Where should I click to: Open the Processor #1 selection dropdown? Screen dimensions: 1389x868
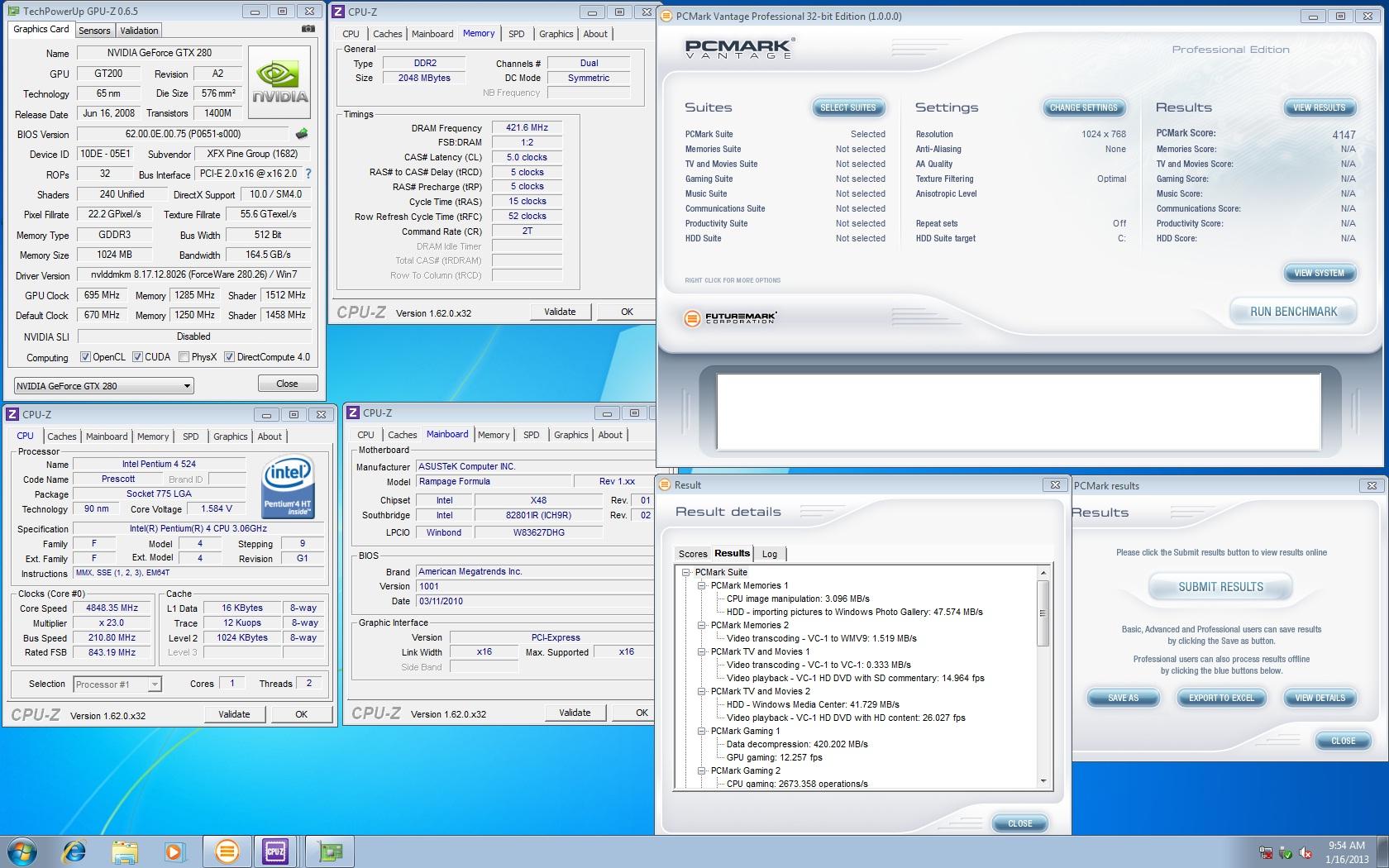pyautogui.click(x=117, y=684)
